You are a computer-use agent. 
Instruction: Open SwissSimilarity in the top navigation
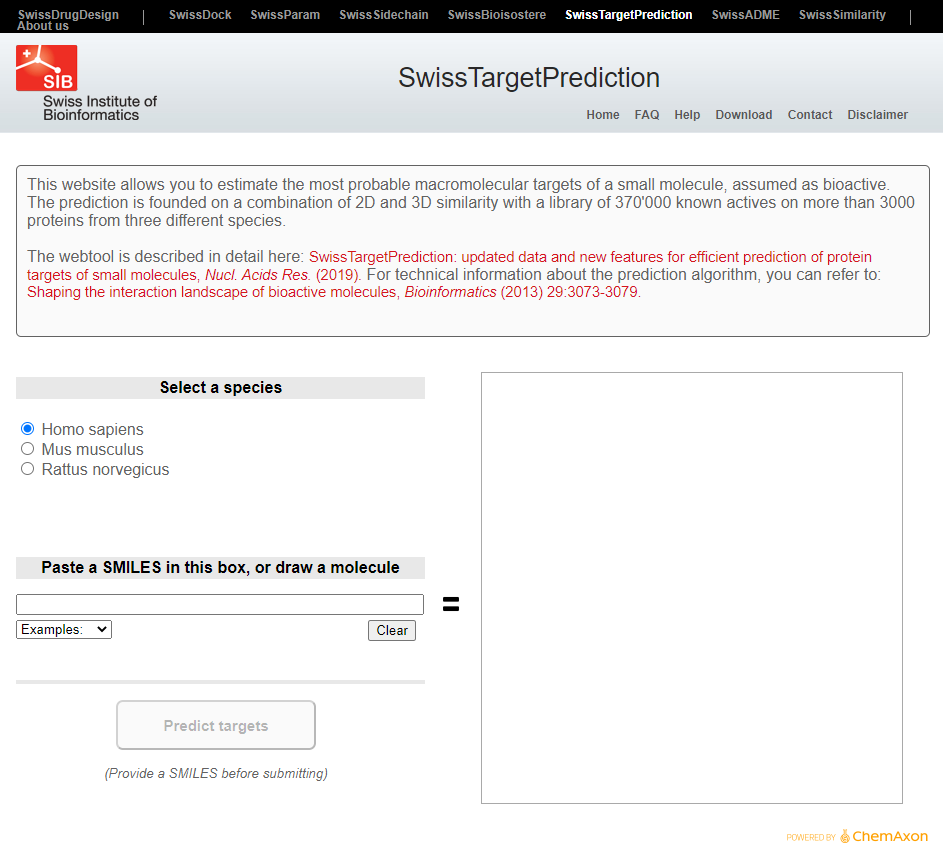point(842,14)
